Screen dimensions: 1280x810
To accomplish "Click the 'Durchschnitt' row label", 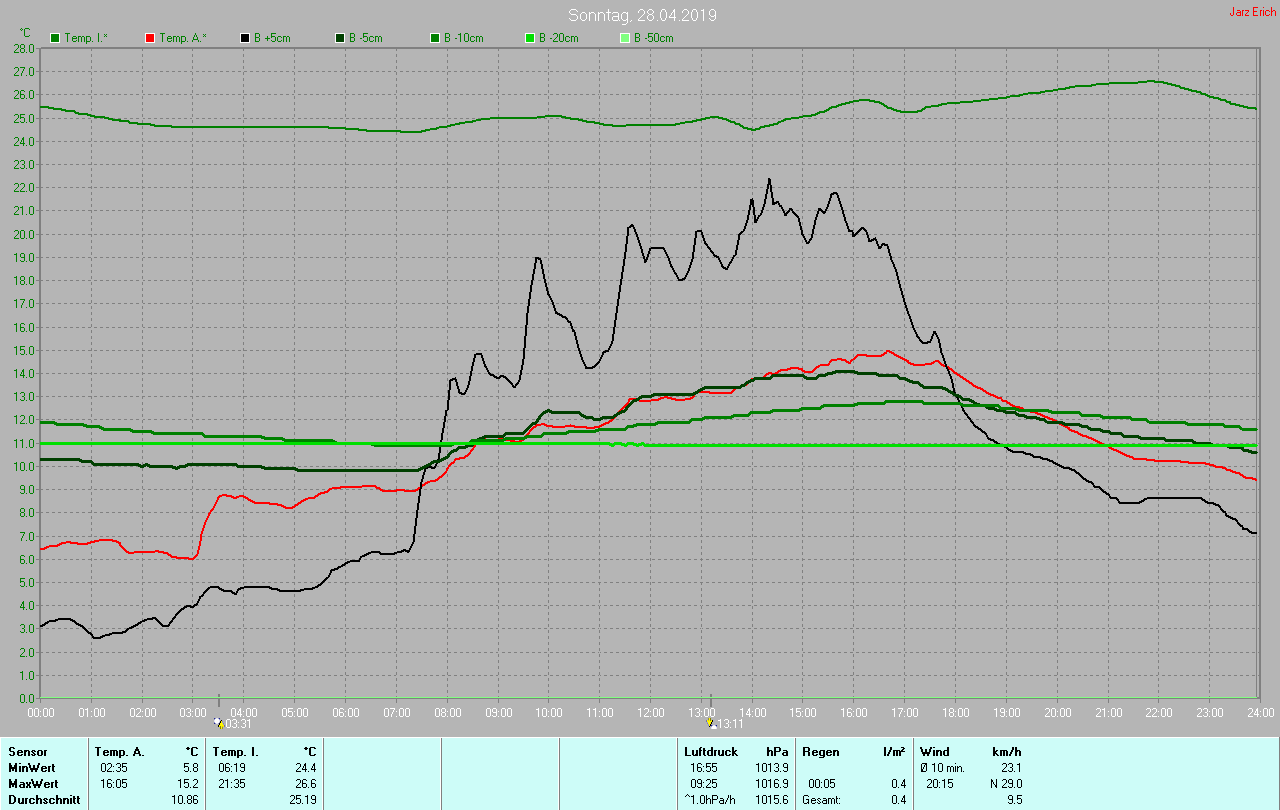I will pos(44,800).
